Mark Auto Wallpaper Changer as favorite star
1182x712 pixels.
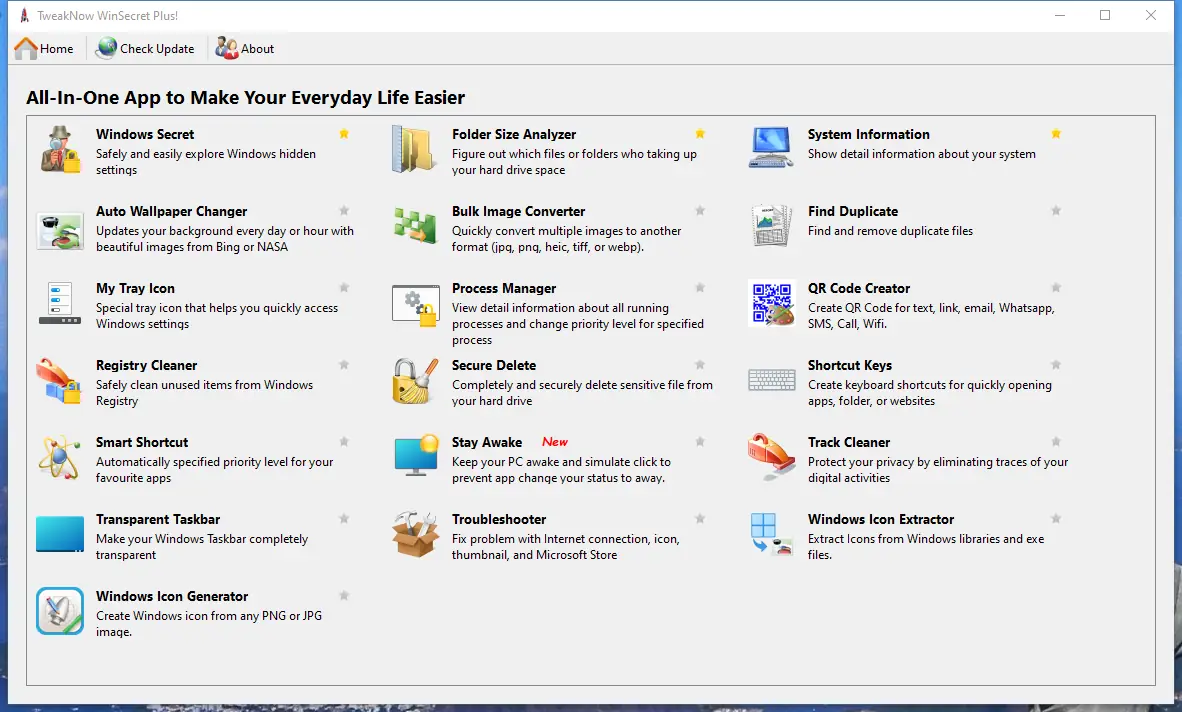click(344, 211)
